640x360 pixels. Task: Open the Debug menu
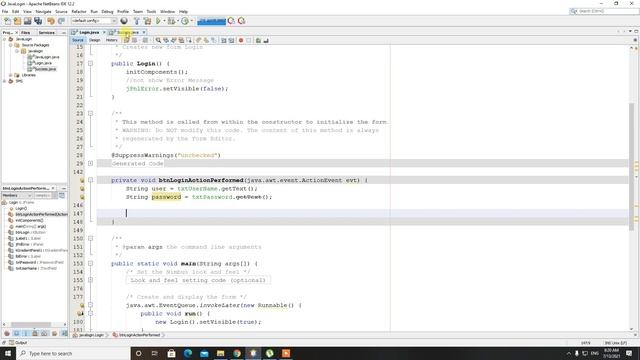tap(107, 11)
